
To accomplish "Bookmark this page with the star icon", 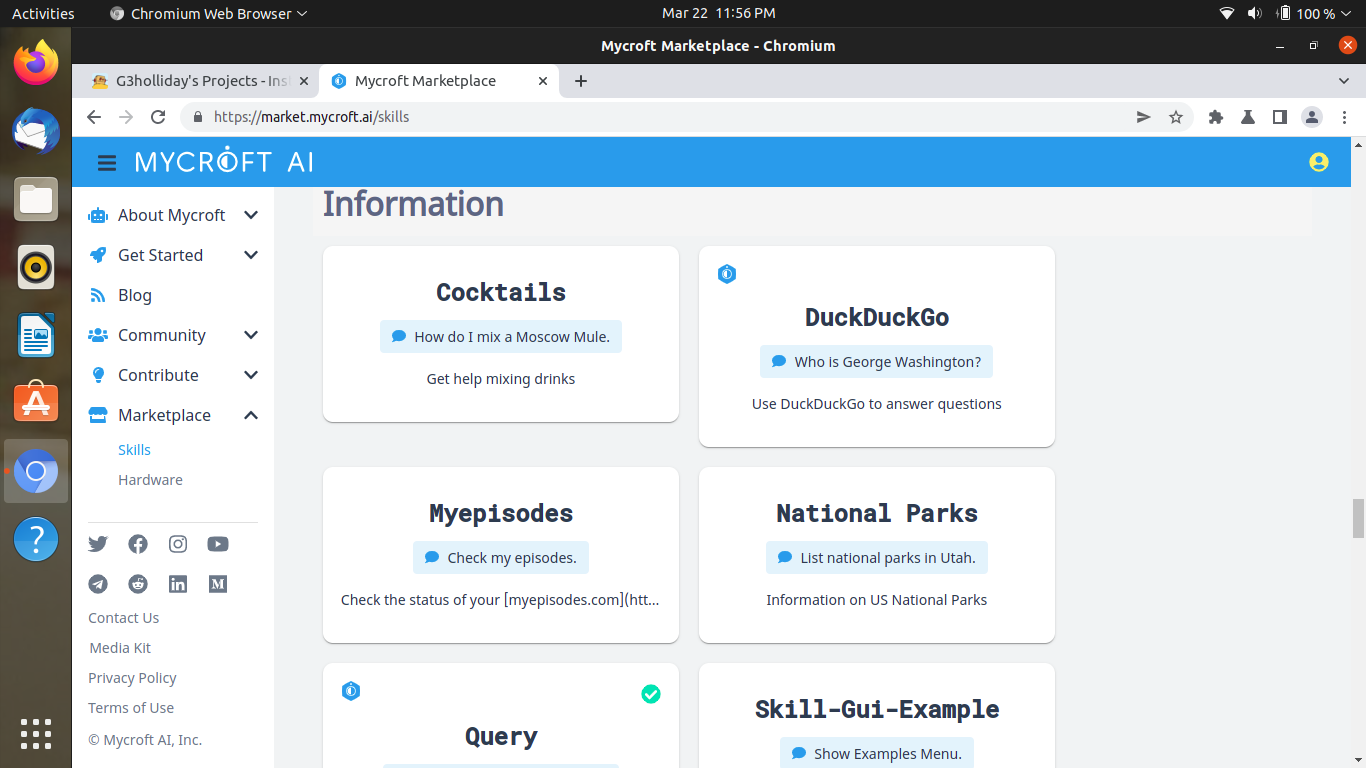I will tap(1176, 117).
